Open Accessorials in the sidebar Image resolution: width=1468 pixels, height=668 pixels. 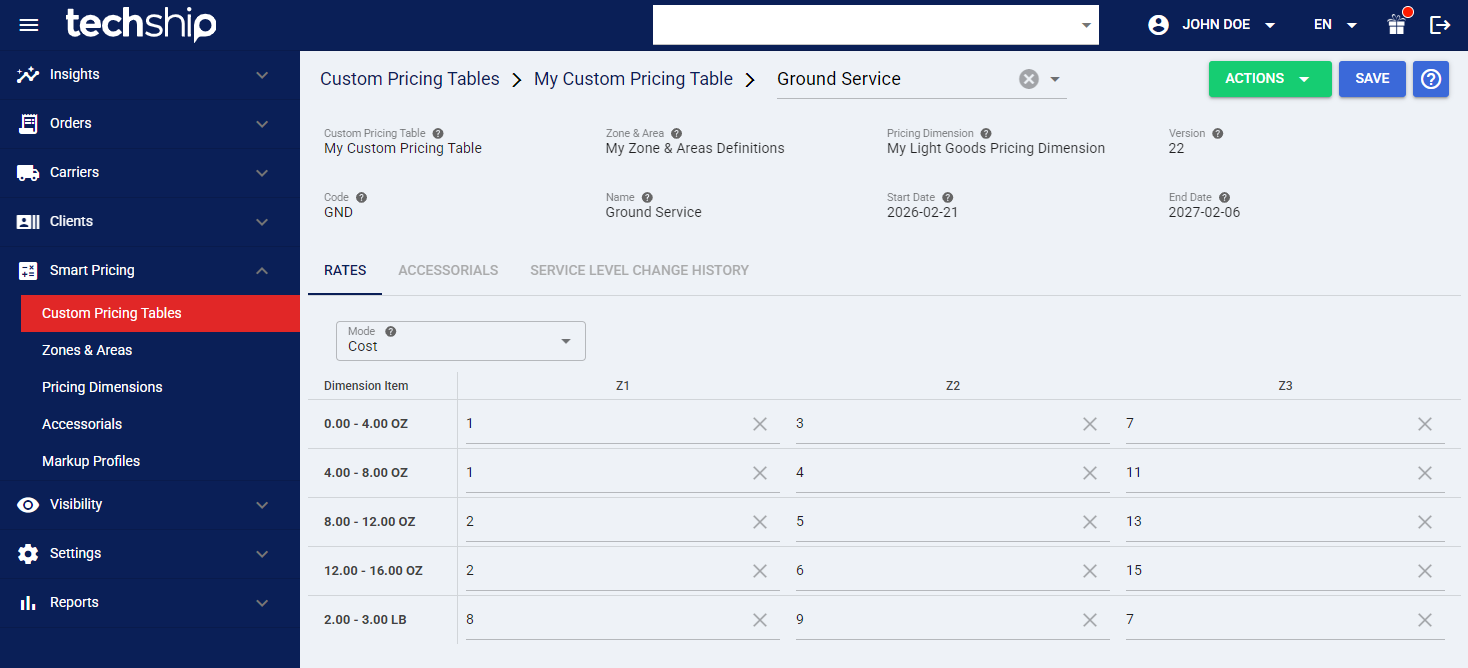coord(160,424)
